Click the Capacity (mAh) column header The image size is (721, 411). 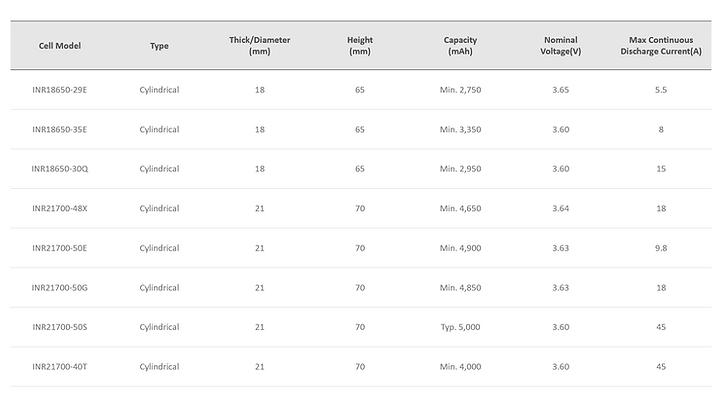(x=460, y=46)
